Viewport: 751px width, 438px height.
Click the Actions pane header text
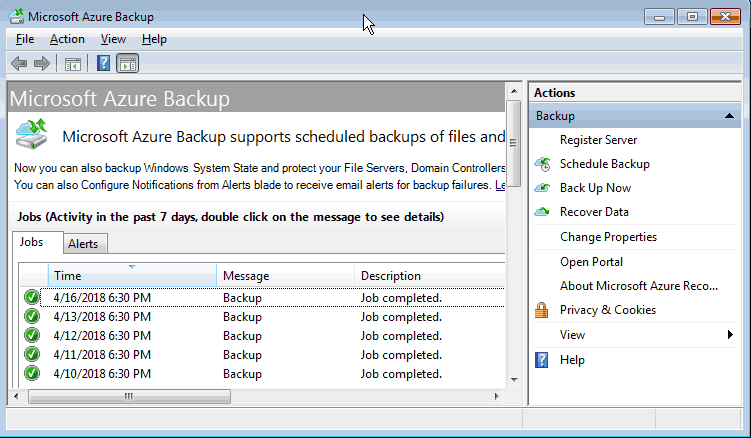pos(554,92)
